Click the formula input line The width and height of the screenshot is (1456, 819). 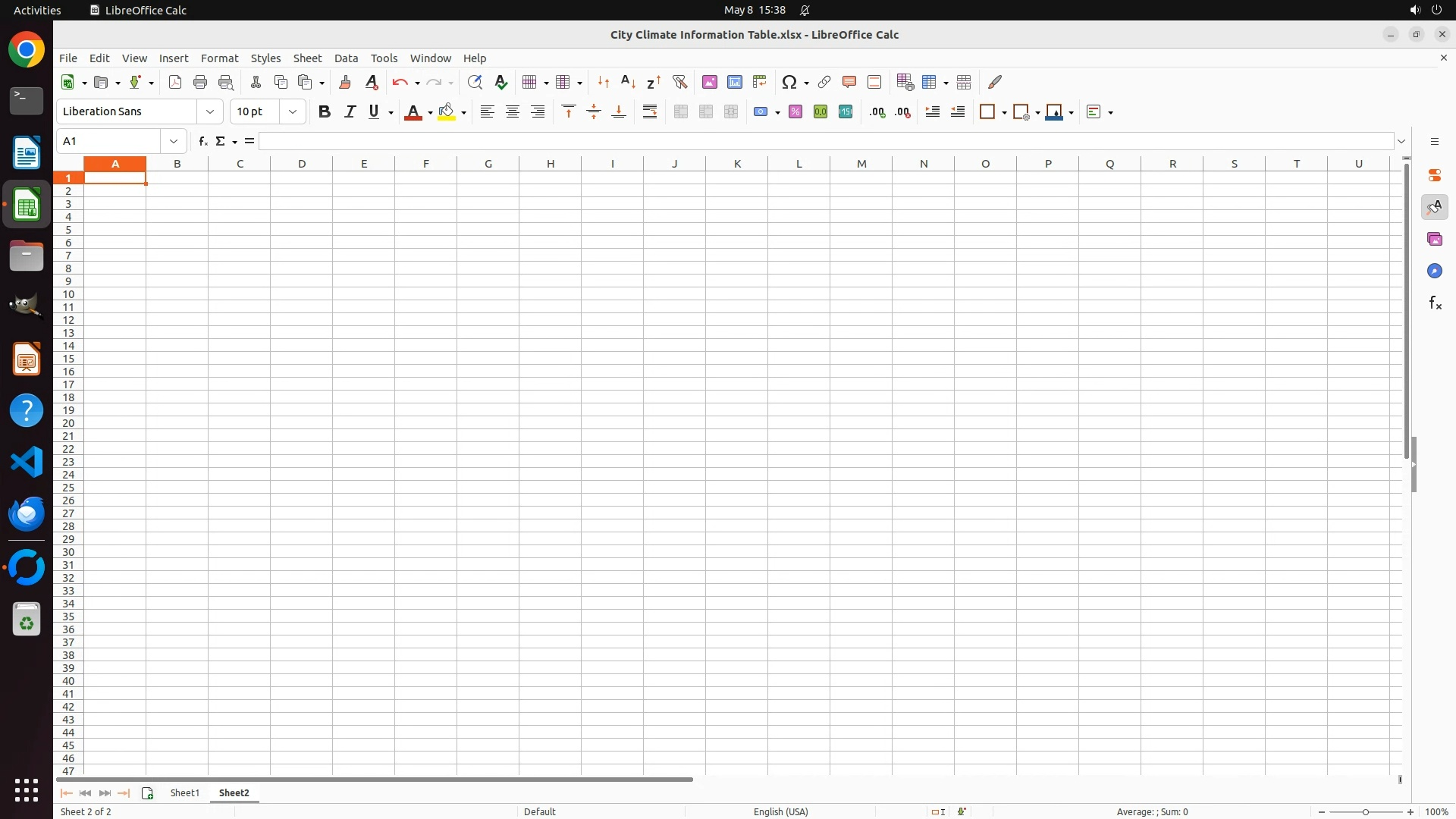tap(825, 141)
